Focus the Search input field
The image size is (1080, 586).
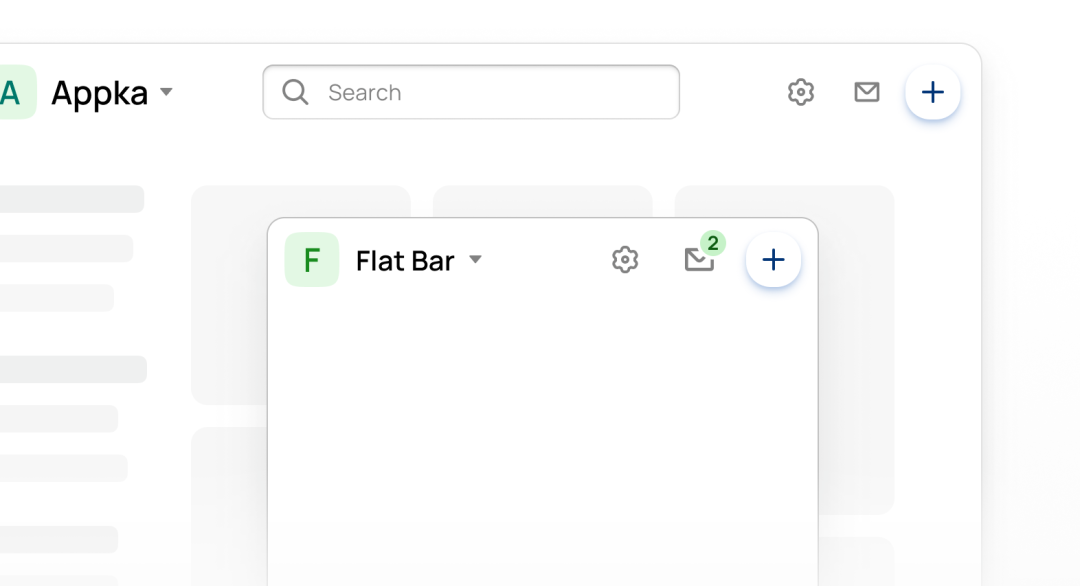(x=471, y=92)
